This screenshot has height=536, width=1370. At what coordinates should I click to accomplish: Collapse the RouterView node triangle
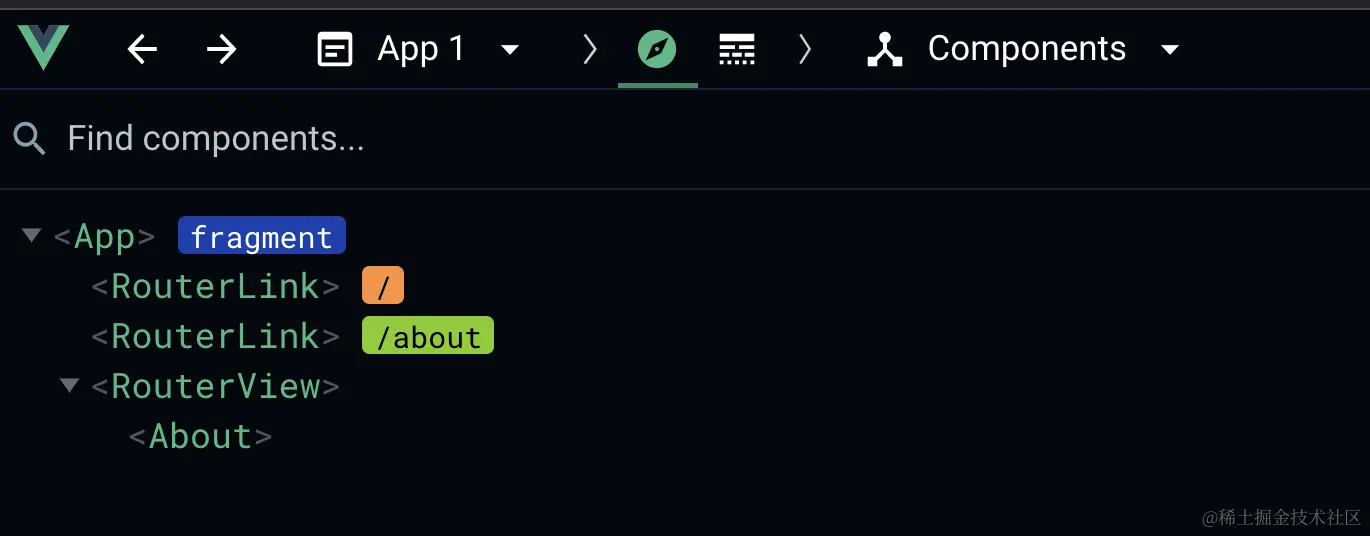click(x=69, y=385)
